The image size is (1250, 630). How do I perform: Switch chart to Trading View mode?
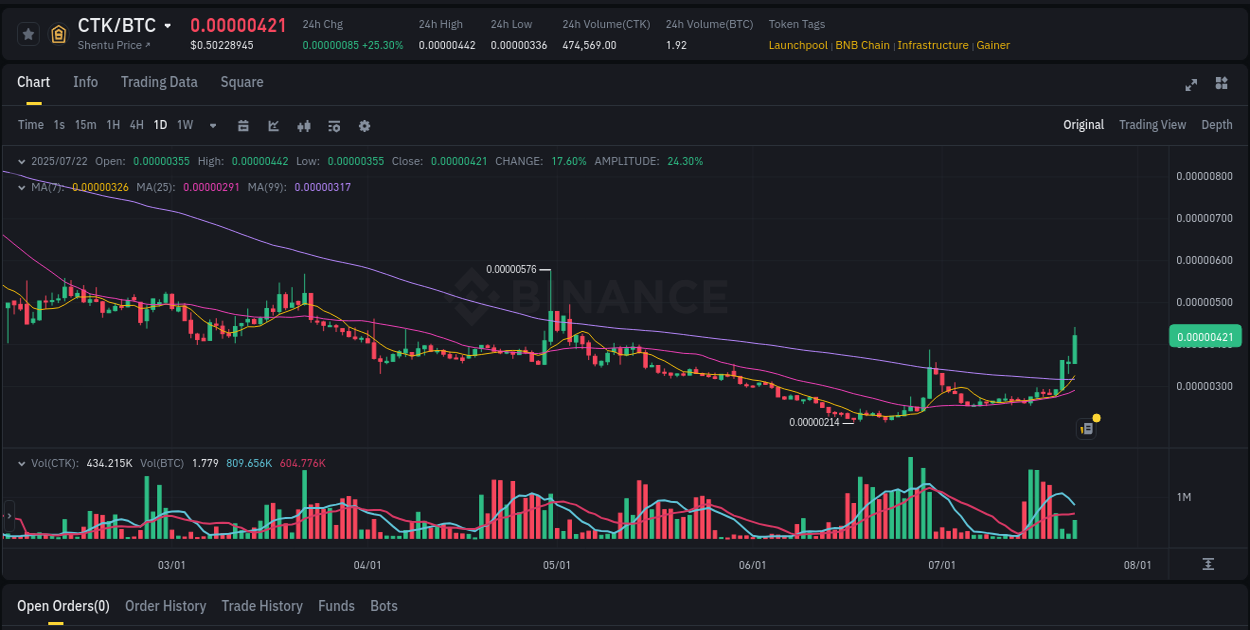coord(1152,125)
